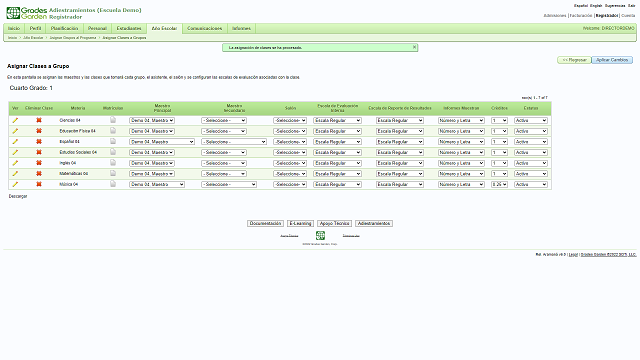Screen dimensions: 640x360
Task: Switch language to English
Action: pos(596,6)
